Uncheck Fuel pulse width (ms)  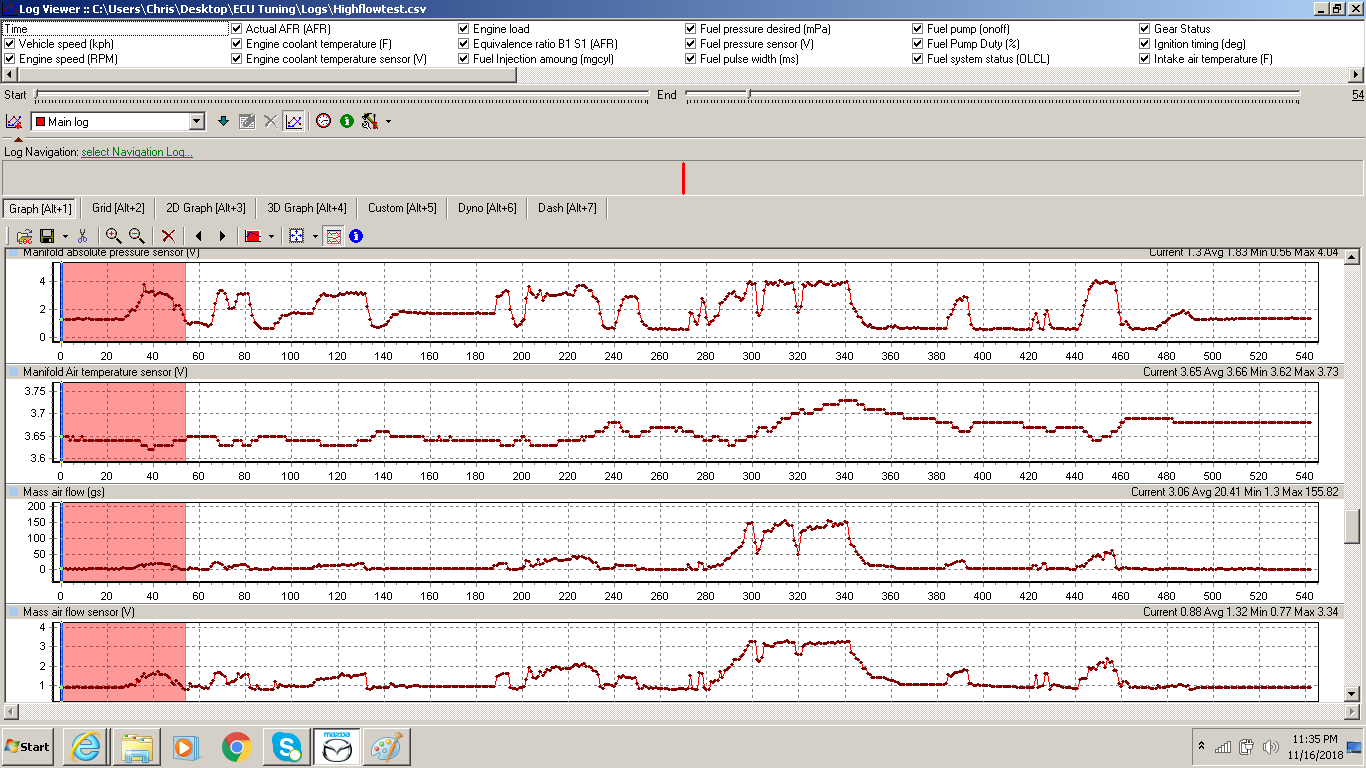pos(691,59)
